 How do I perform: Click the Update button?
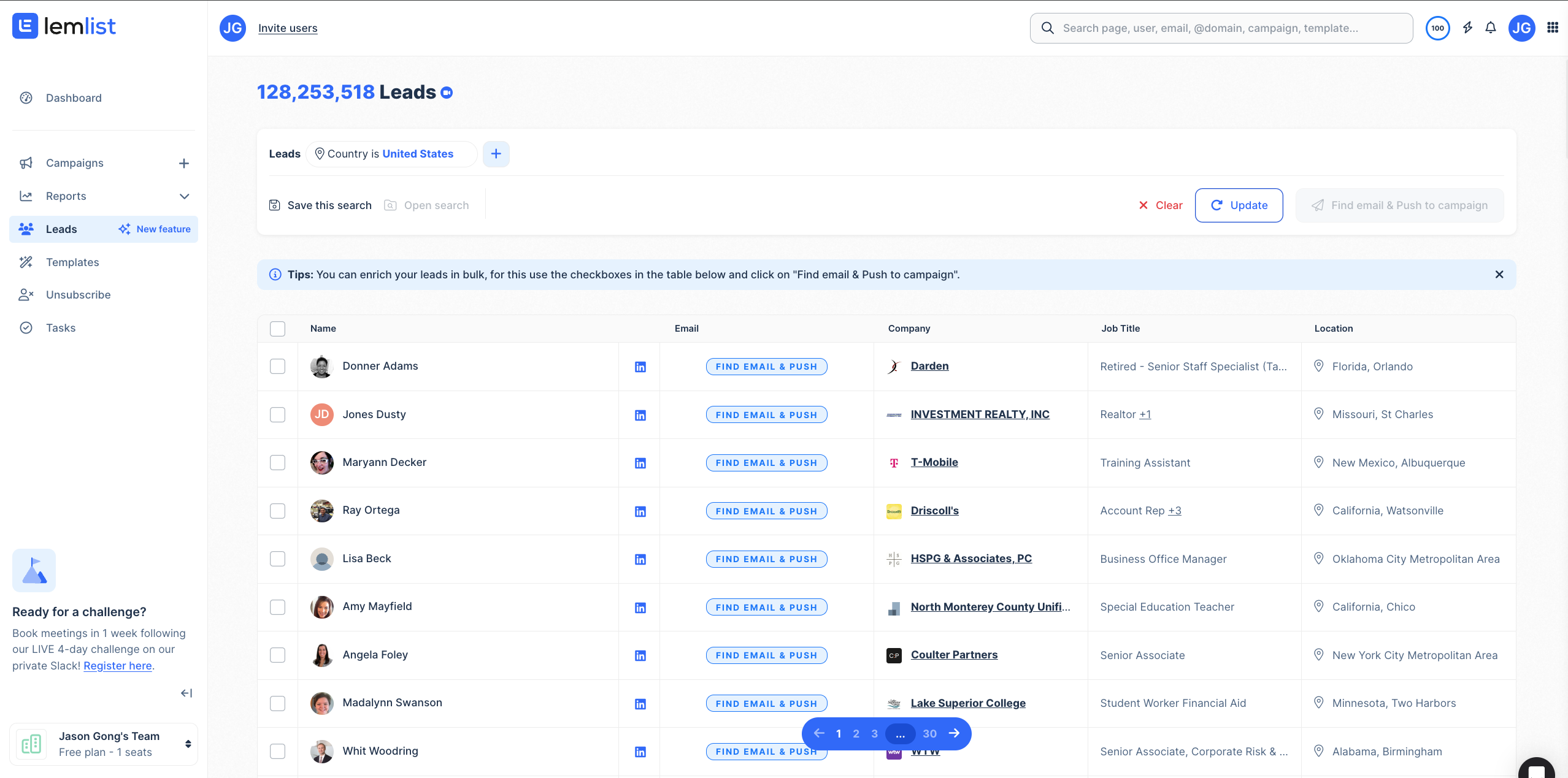pos(1239,205)
